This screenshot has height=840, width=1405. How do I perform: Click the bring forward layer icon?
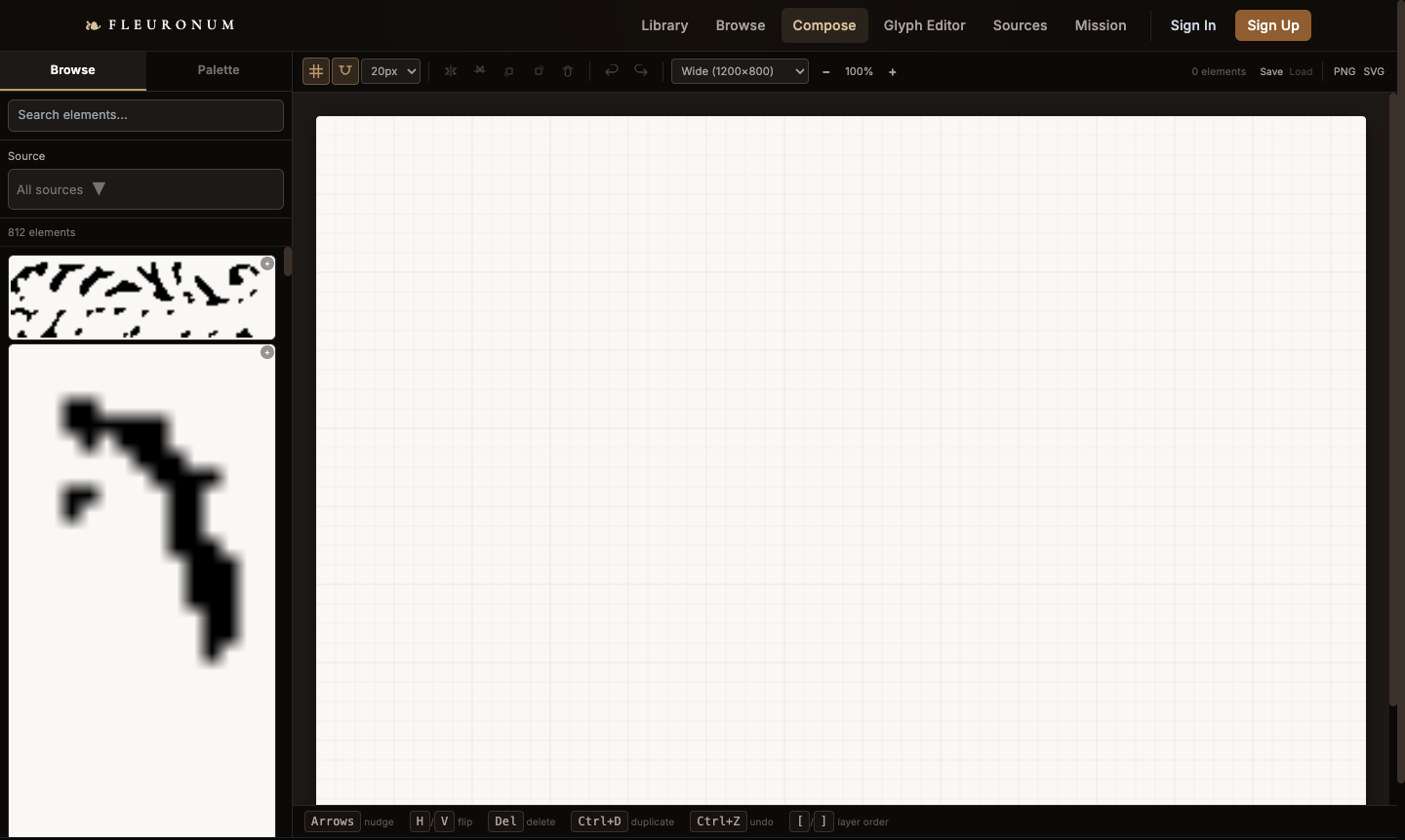point(539,71)
